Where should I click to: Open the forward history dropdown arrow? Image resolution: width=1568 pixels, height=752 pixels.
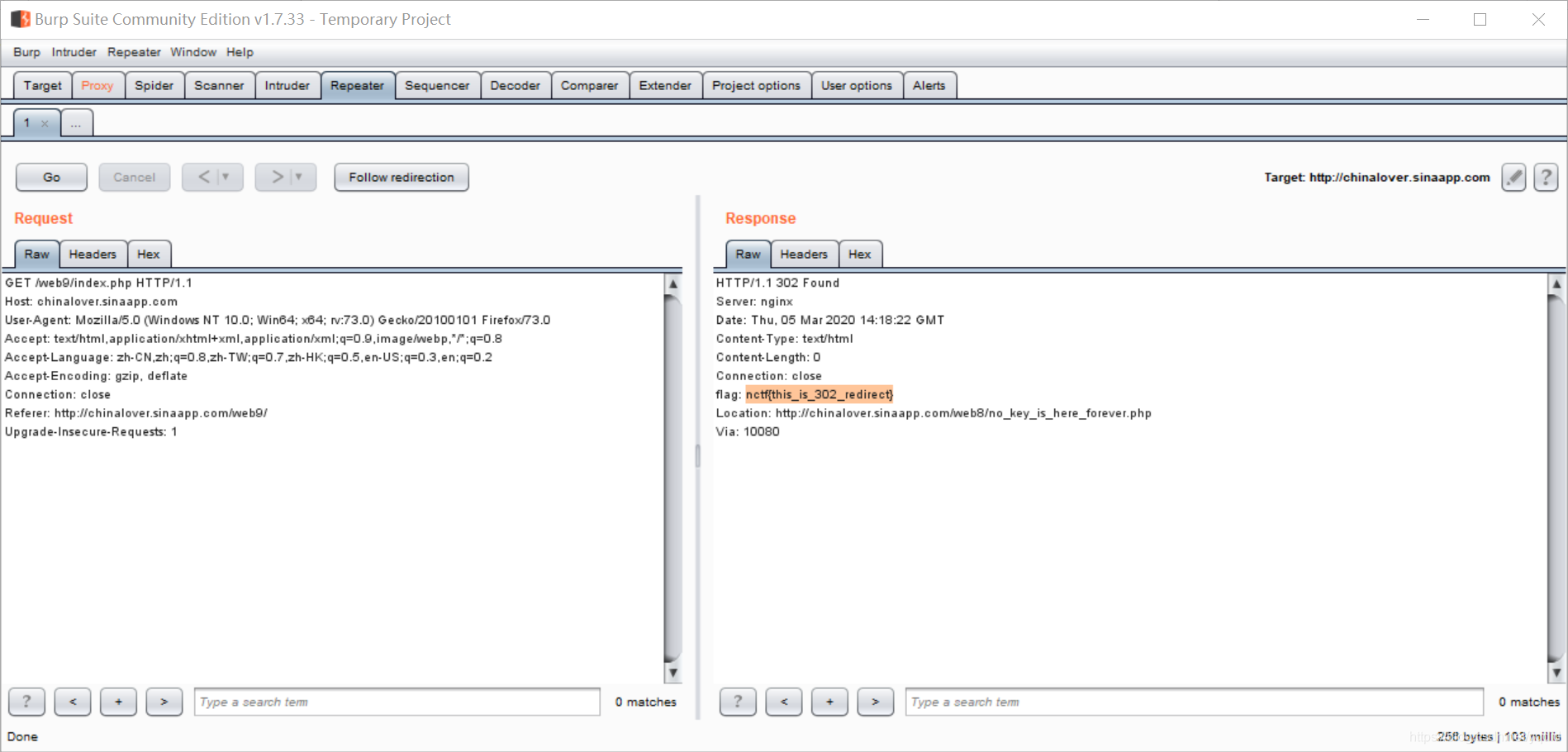299,177
